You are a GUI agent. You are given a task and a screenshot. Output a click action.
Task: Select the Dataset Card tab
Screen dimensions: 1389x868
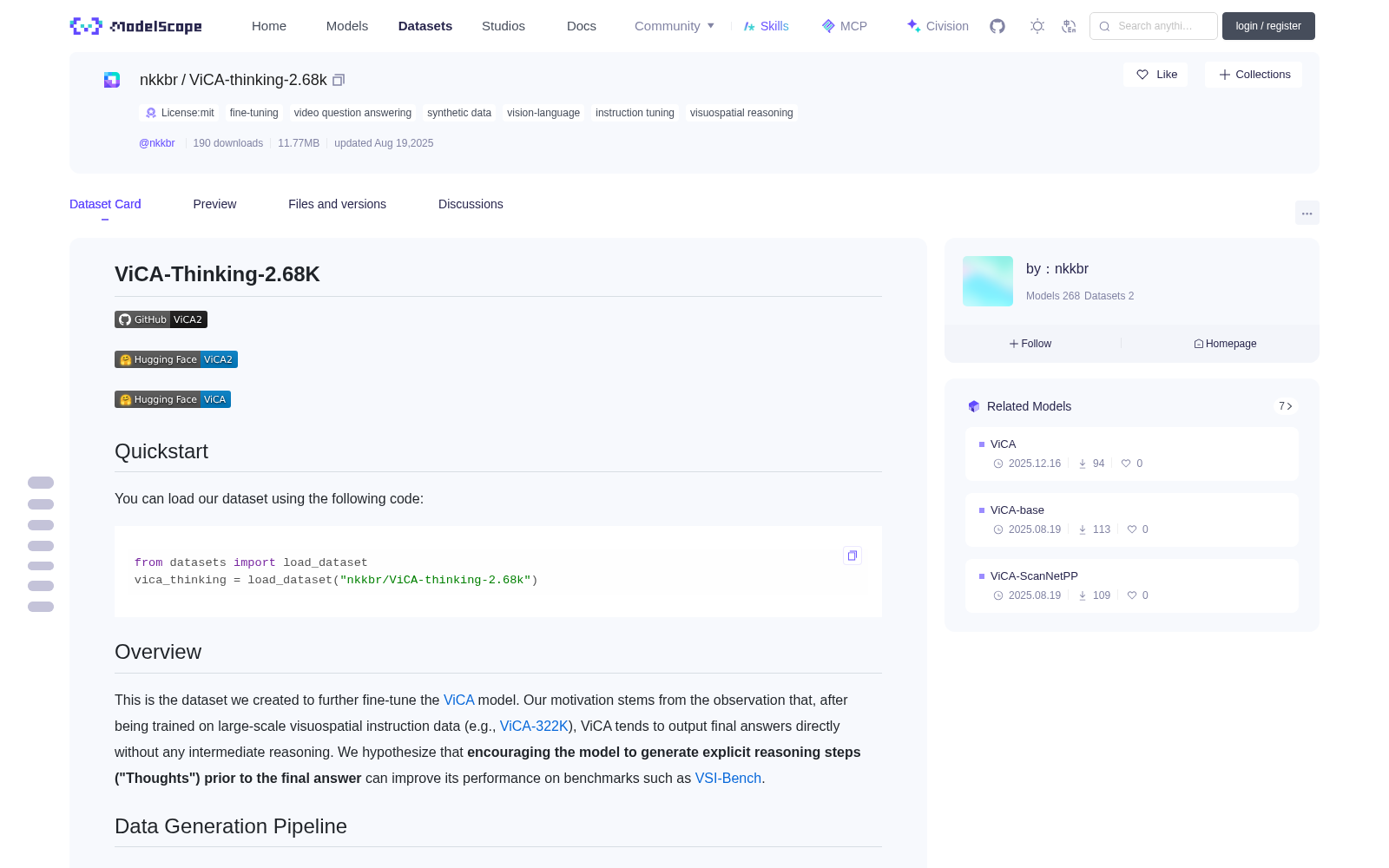(105, 204)
